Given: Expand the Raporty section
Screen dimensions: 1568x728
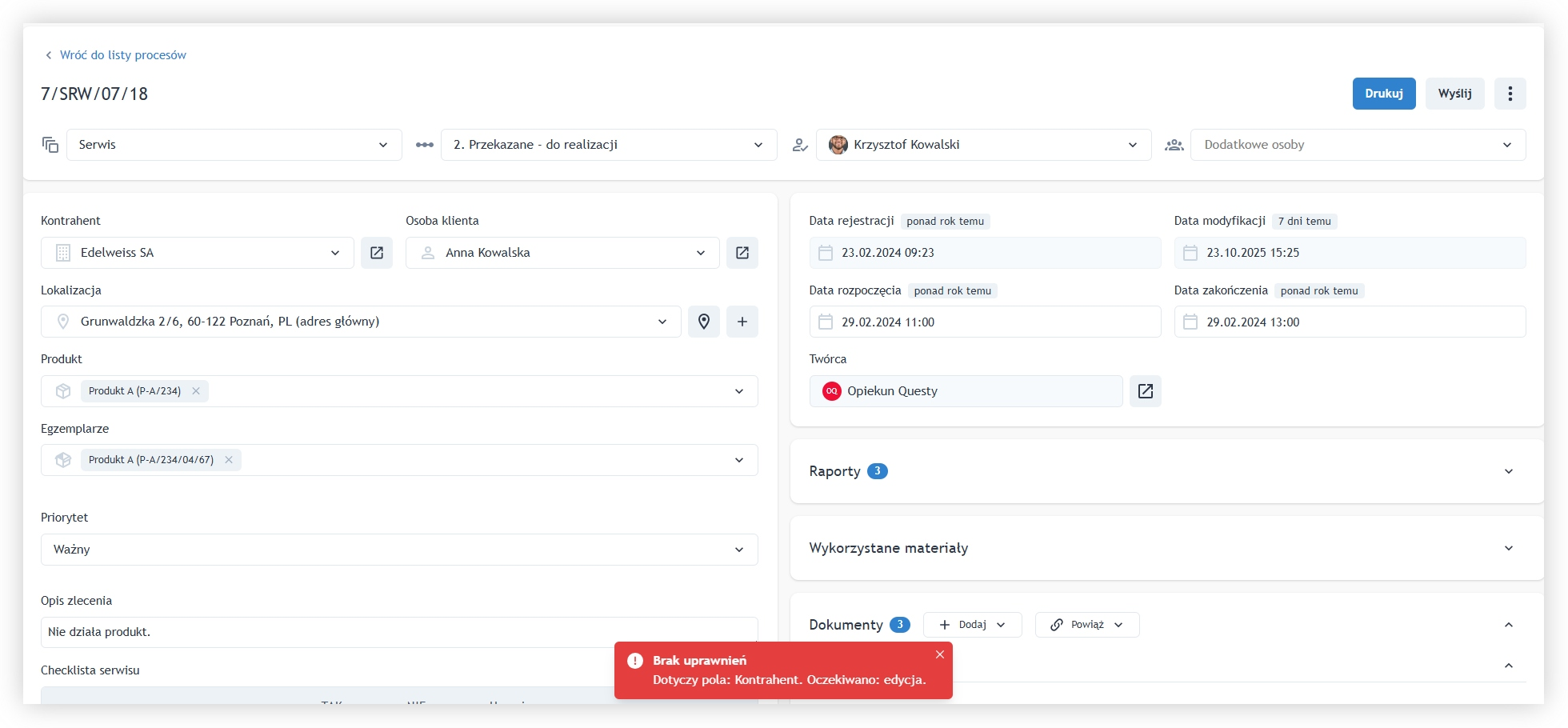Looking at the screenshot, I should pyautogui.click(x=1508, y=471).
